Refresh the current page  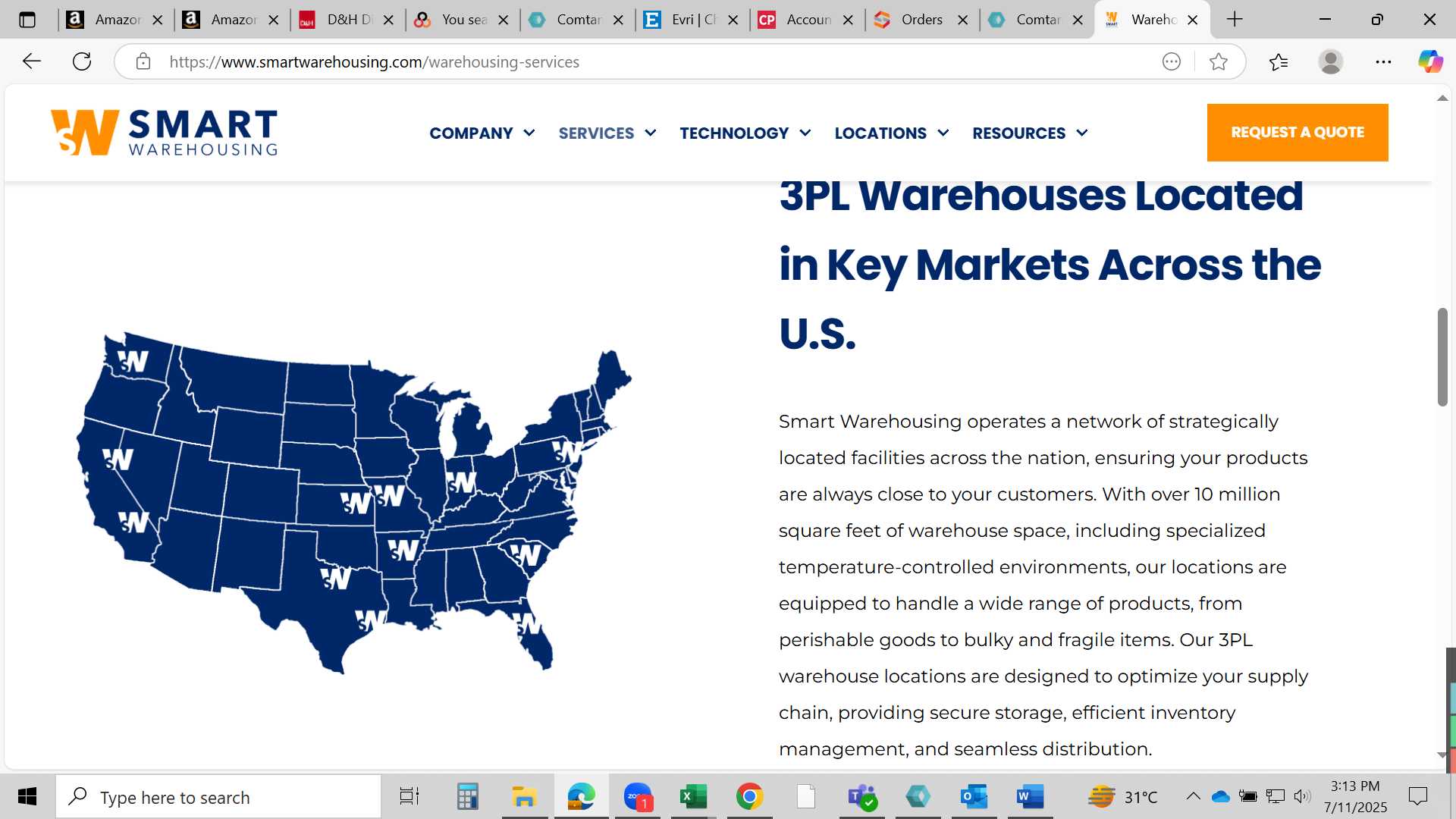pyautogui.click(x=82, y=61)
